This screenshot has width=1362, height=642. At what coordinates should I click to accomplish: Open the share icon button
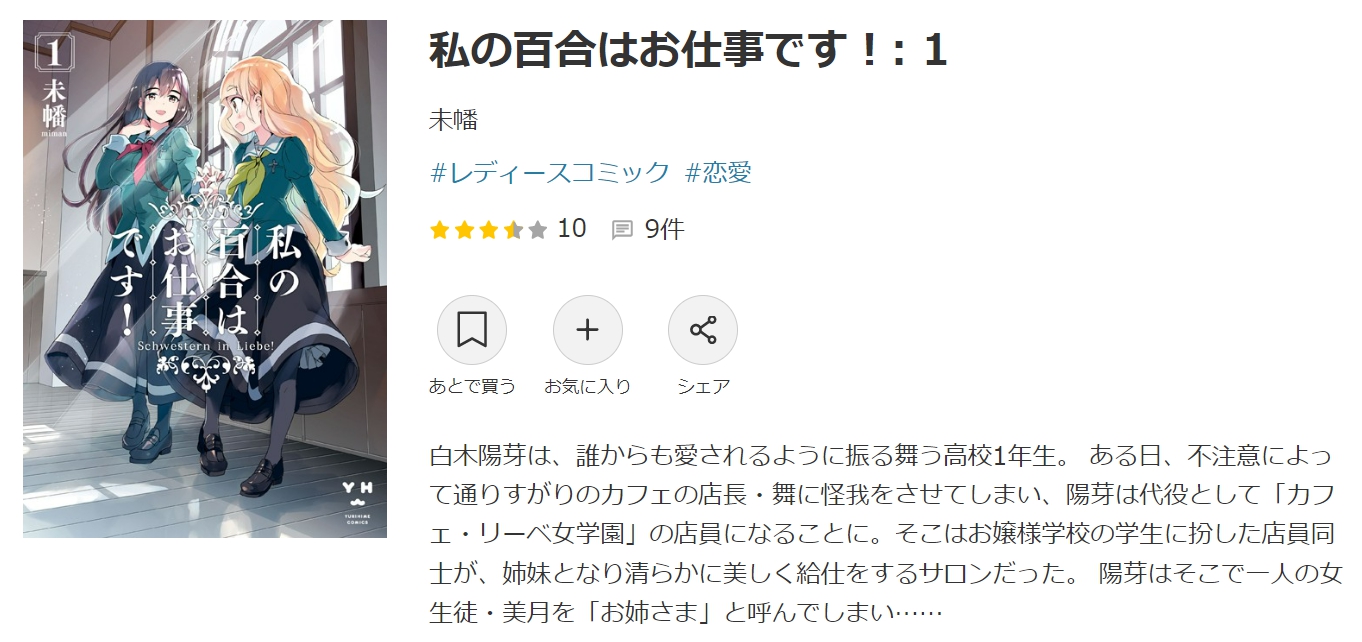click(703, 330)
